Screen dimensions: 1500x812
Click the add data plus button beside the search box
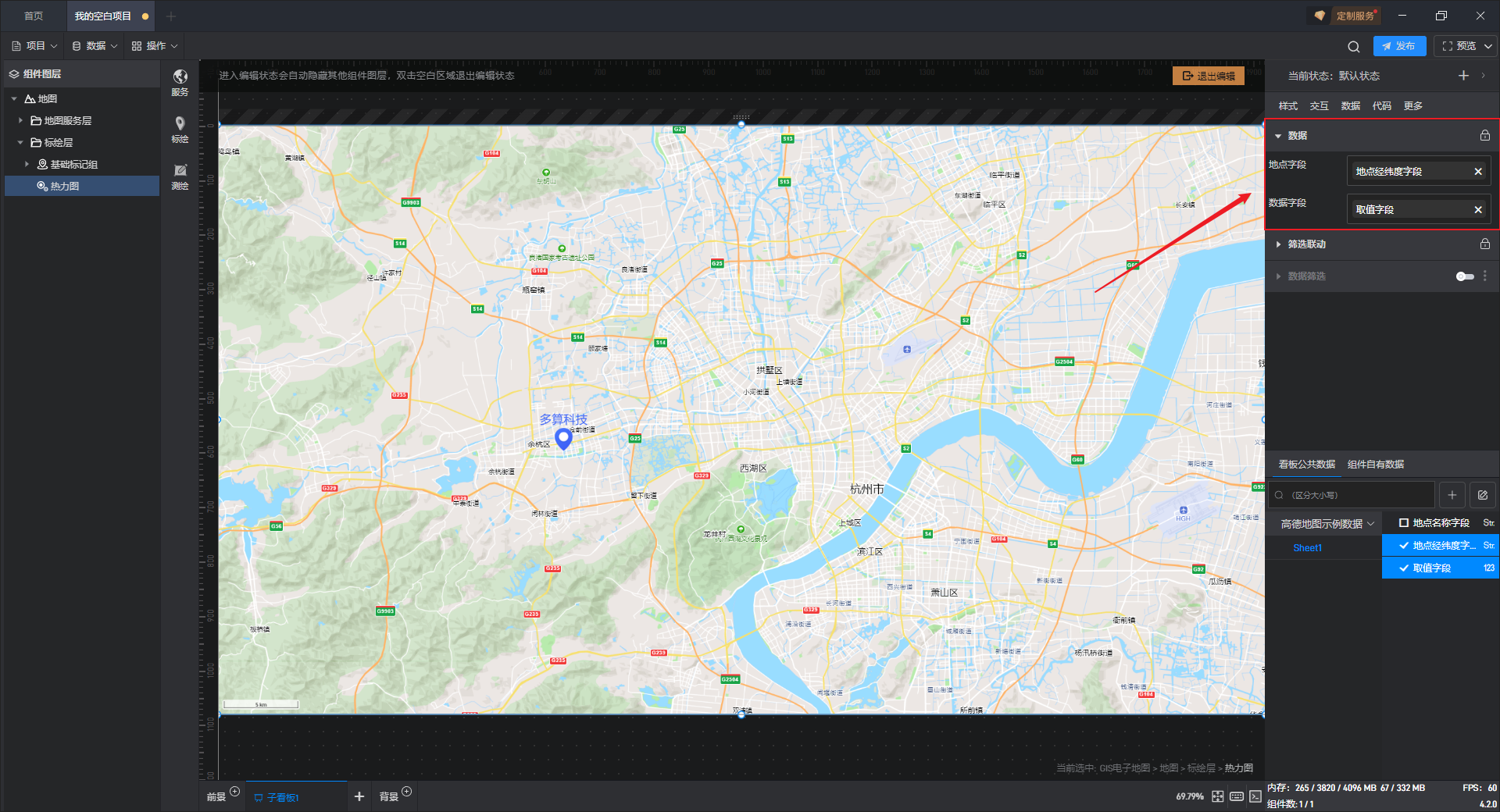tap(1452, 495)
